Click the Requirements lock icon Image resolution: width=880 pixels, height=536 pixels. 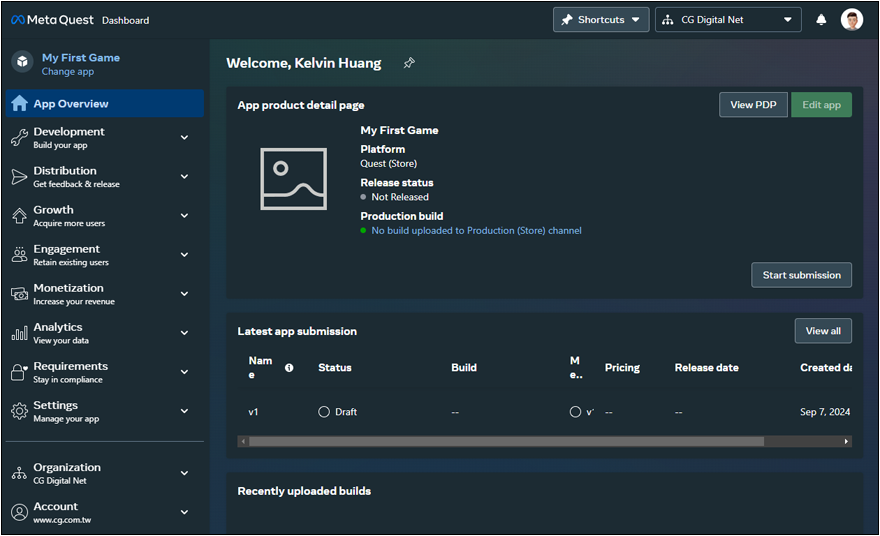(20, 372)
